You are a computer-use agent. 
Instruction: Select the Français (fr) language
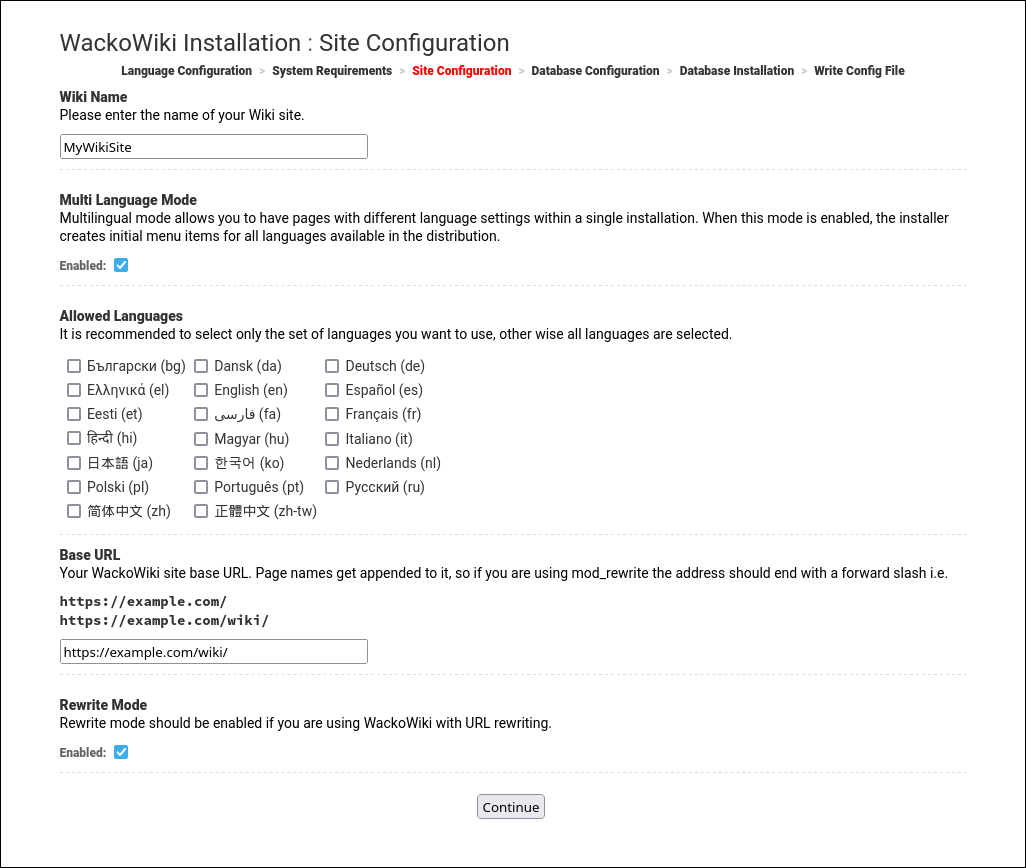pyautogui.click(x=332, y=414)
